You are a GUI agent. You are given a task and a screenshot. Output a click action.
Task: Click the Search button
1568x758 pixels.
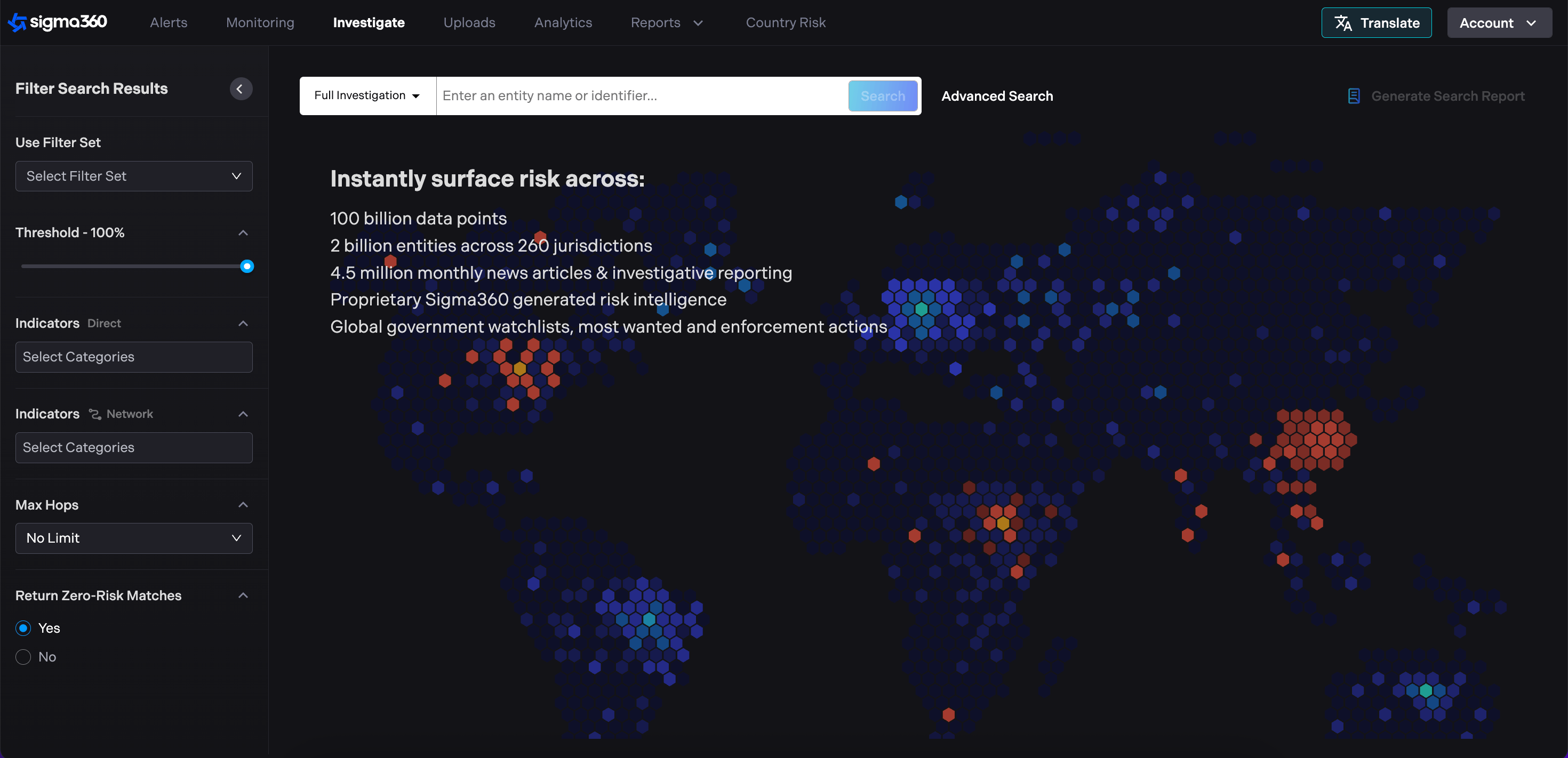[x=882, y=96]
